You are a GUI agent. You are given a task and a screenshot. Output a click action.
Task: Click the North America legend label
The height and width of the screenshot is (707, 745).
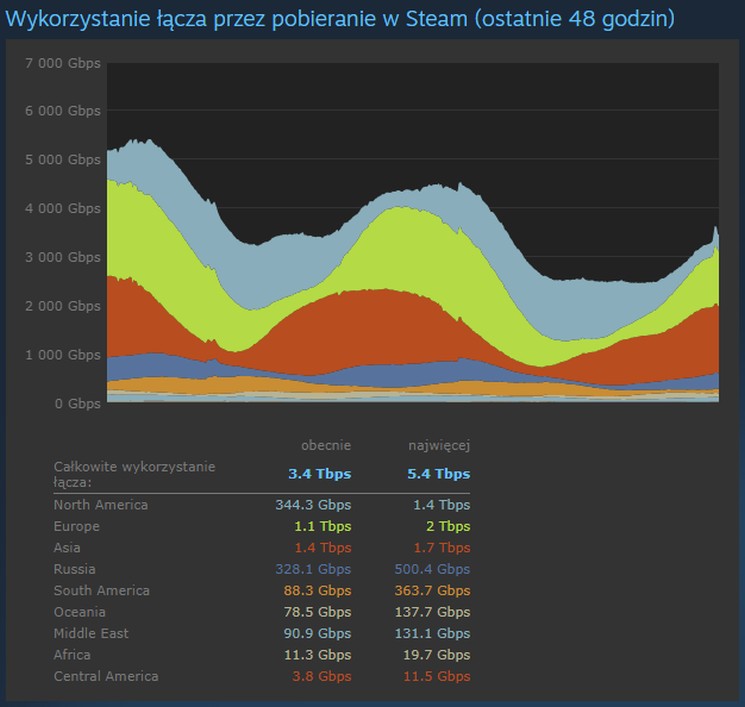(100, 505)
